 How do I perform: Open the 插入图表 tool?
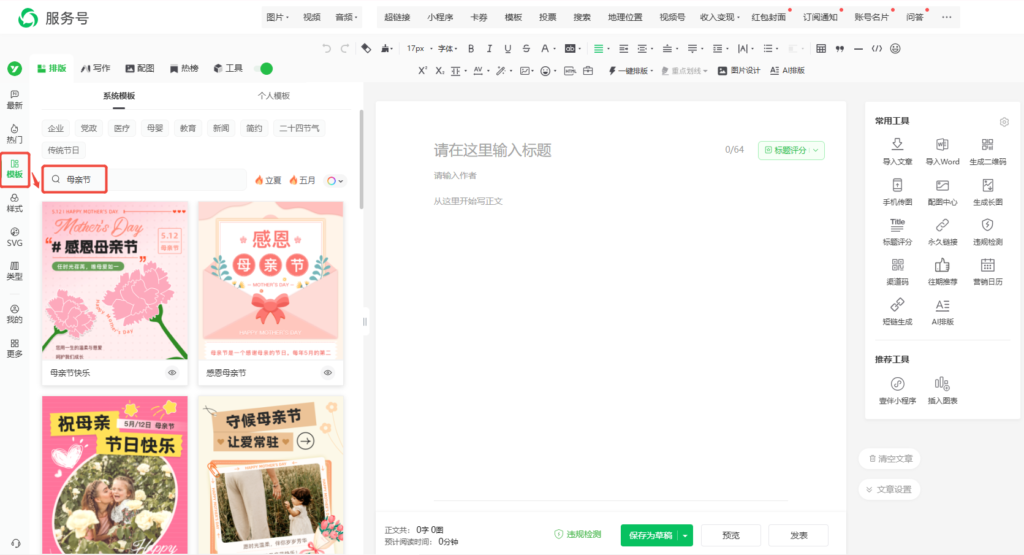(x=942, y=390)
